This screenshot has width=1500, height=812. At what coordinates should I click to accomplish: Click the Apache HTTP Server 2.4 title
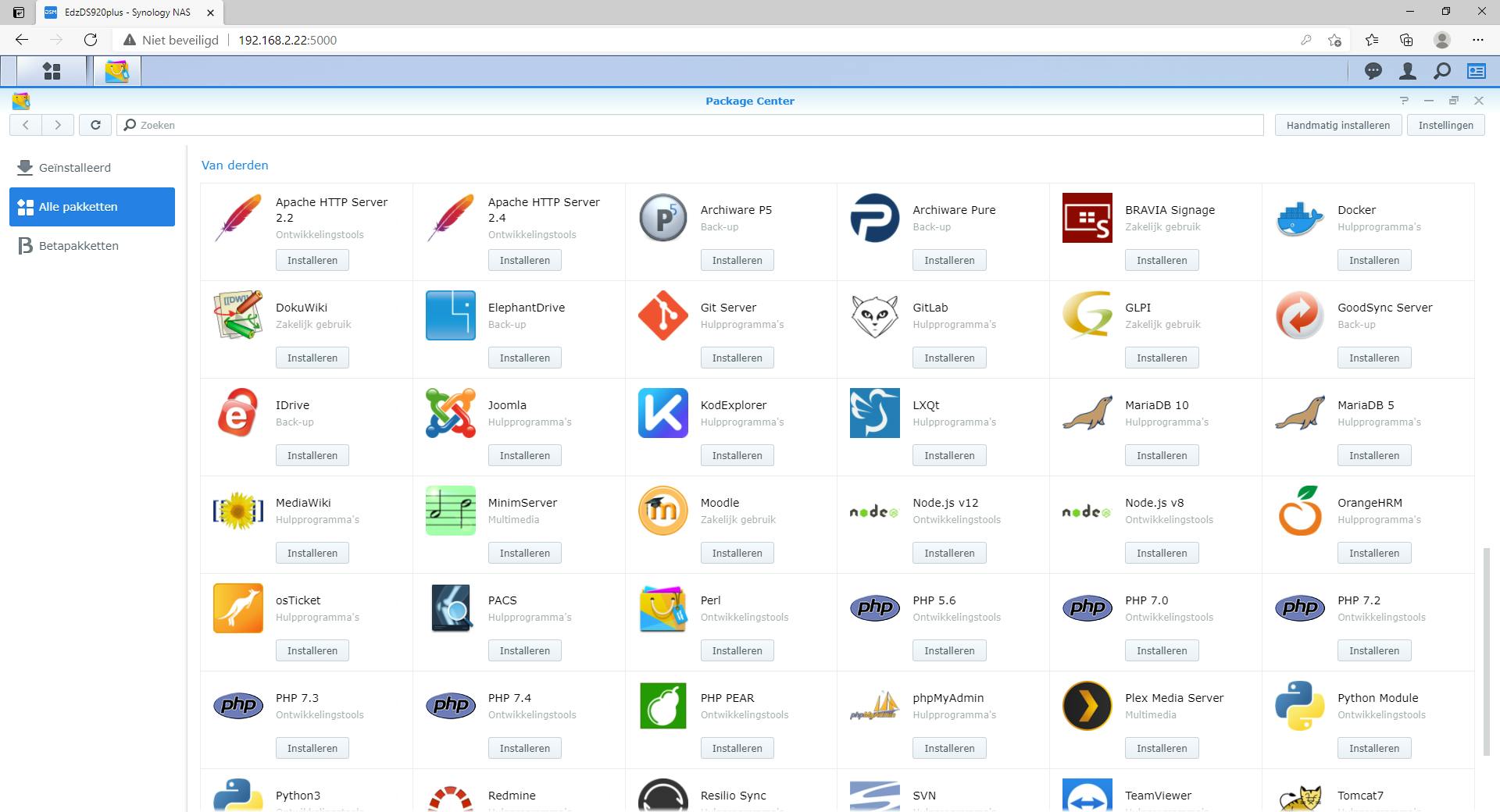[544, 210]
